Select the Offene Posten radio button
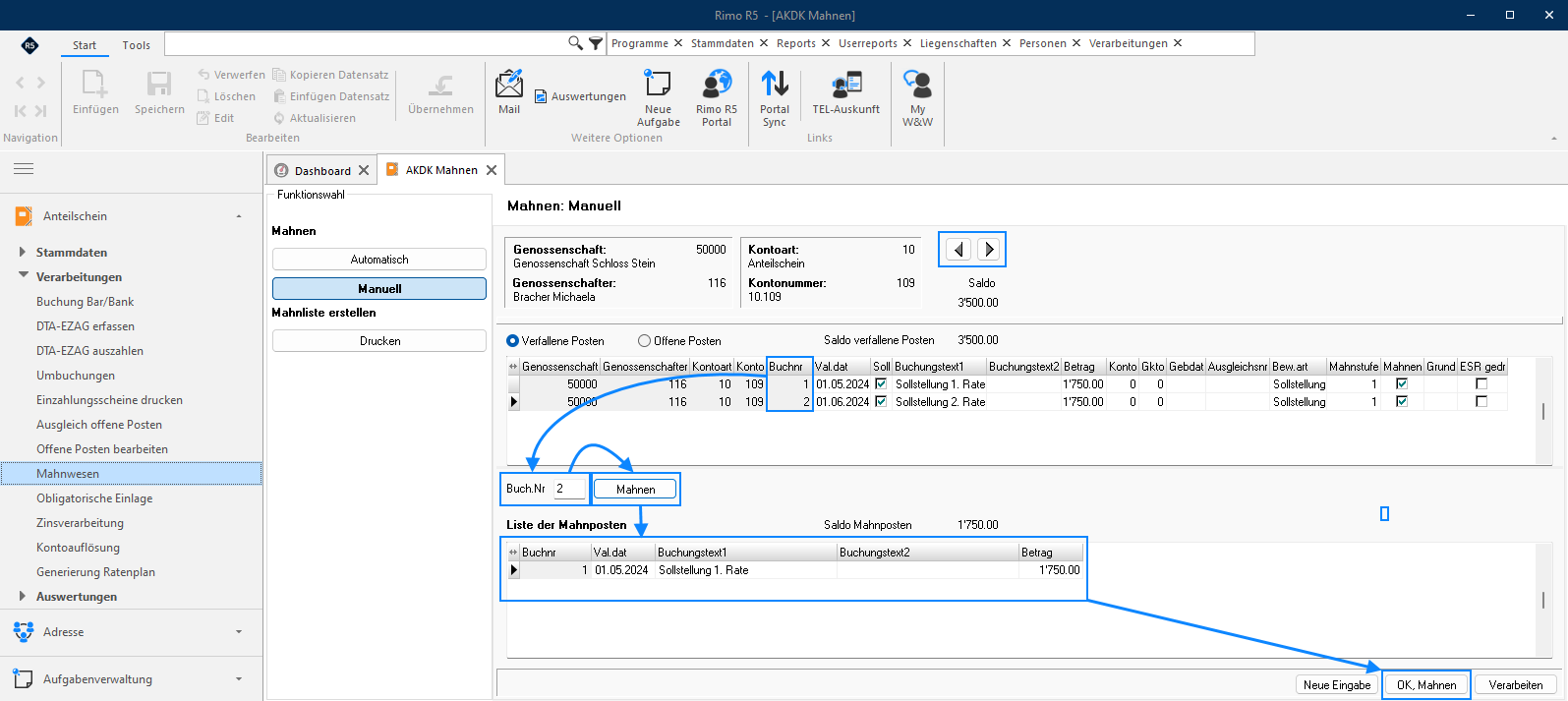The height and width of the screenshot is (701, 1568). point(644,341)
